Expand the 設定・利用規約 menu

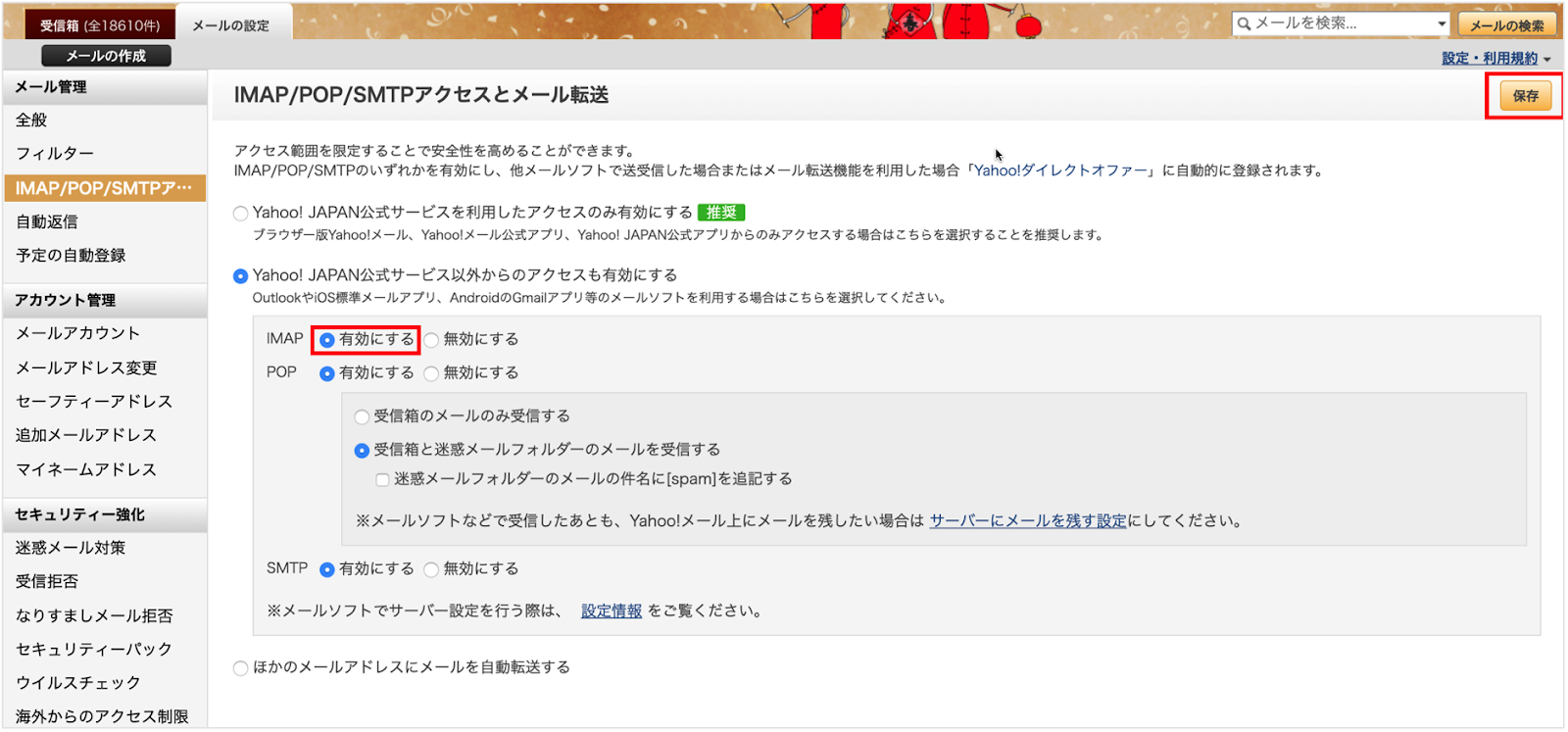[x=1496, y=59]
